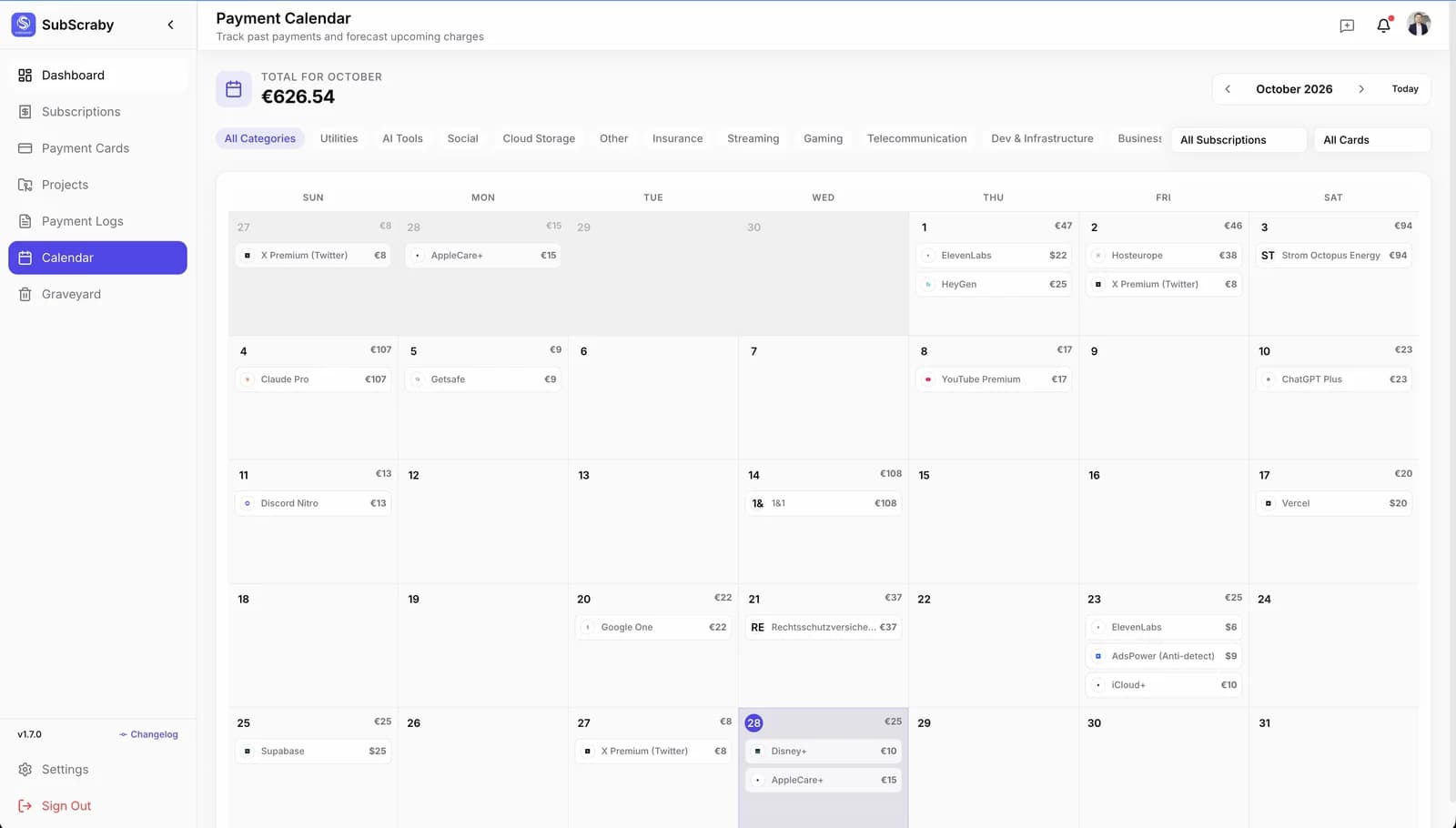Click the Payment Logs document icon

(25, 221)
